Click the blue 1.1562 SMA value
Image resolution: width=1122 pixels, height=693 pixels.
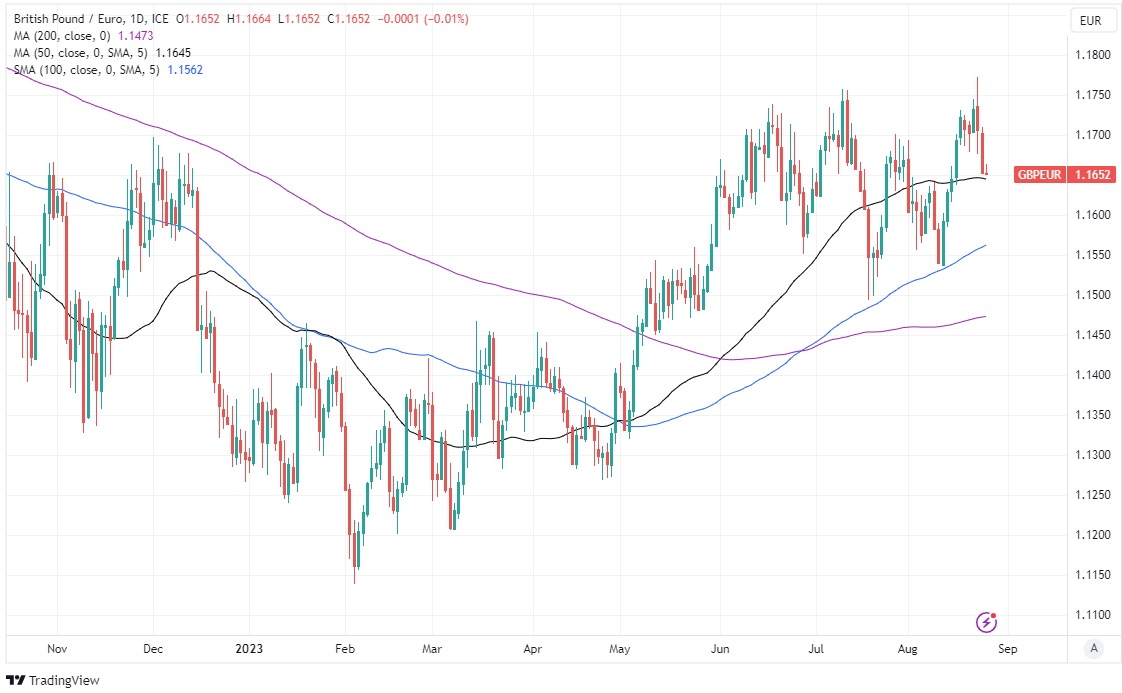pos(185,69)
